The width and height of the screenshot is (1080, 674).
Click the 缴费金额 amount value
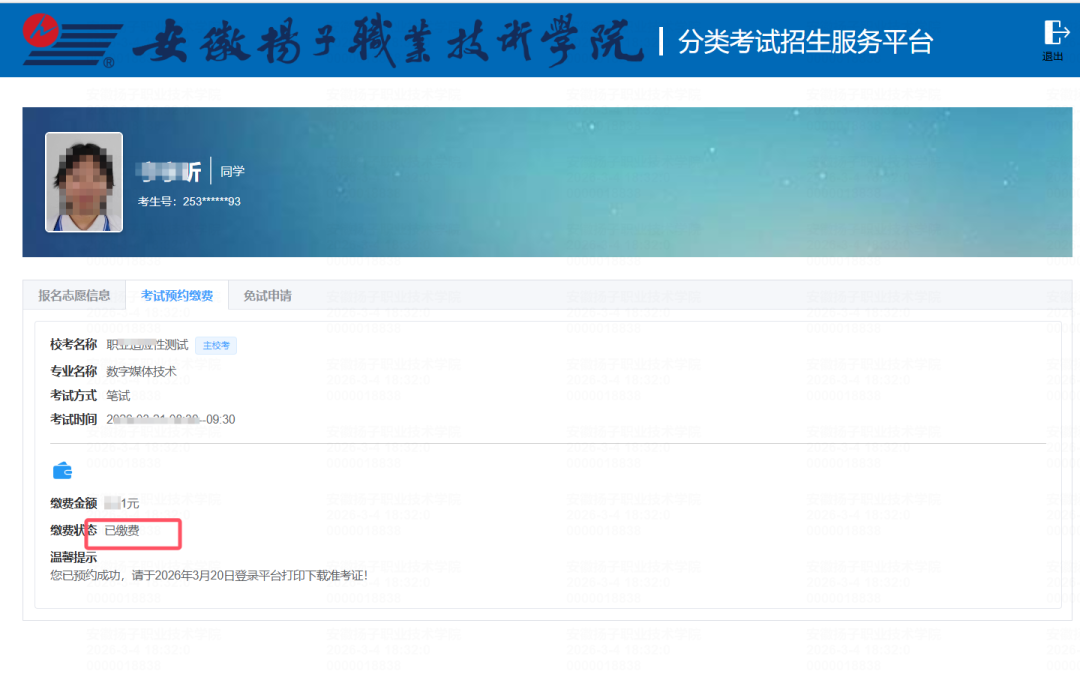coord(122,504)
